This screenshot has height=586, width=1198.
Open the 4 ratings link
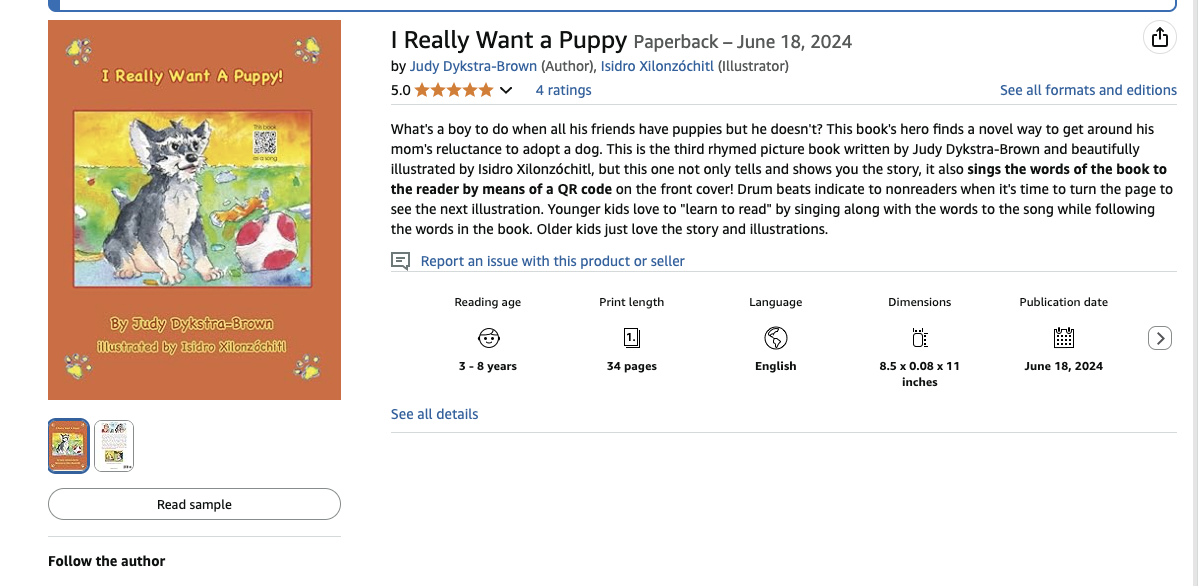point(563,90)
